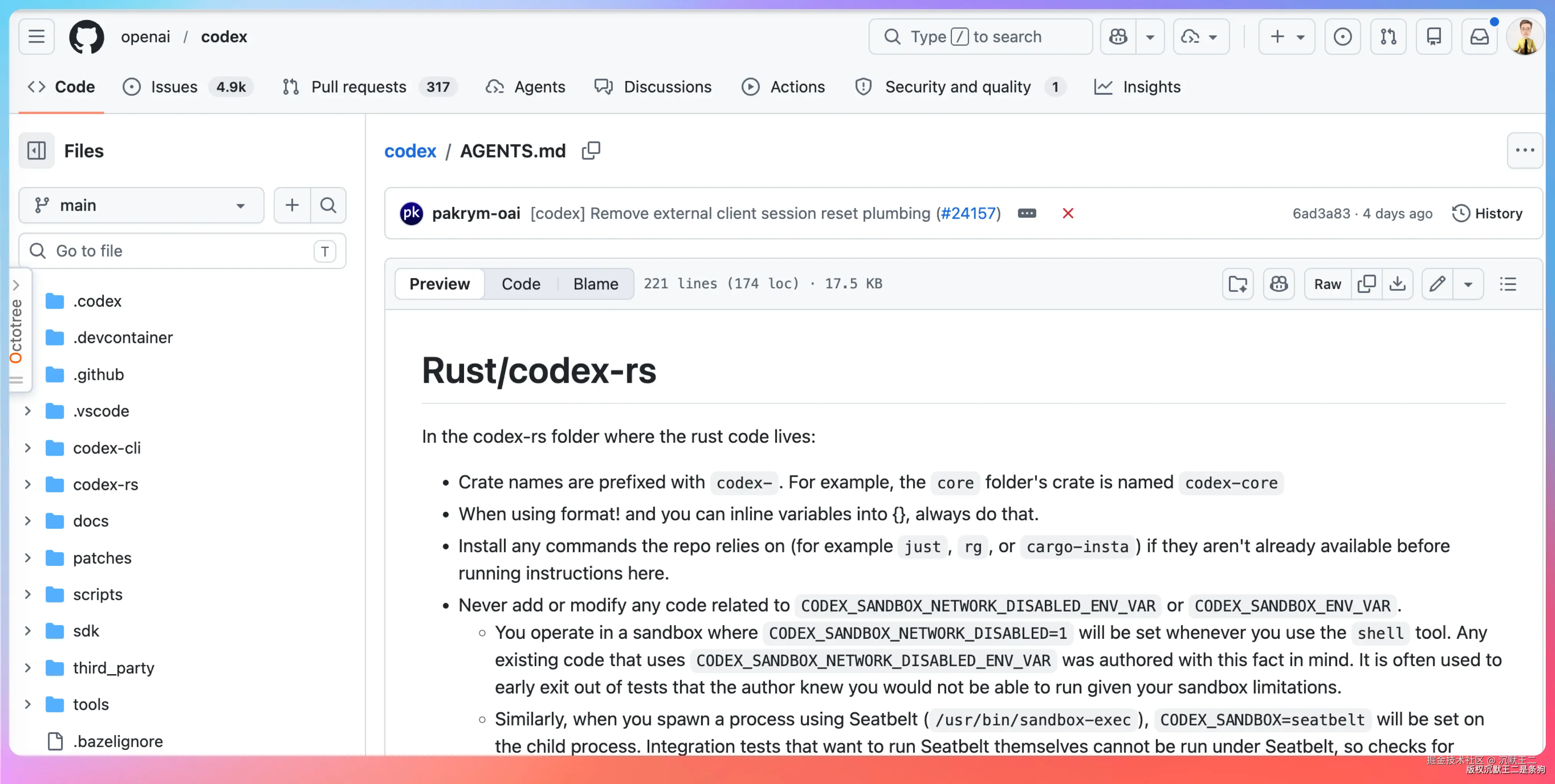
Task: Open the Discussions tab
Action: tap(653, 87)
